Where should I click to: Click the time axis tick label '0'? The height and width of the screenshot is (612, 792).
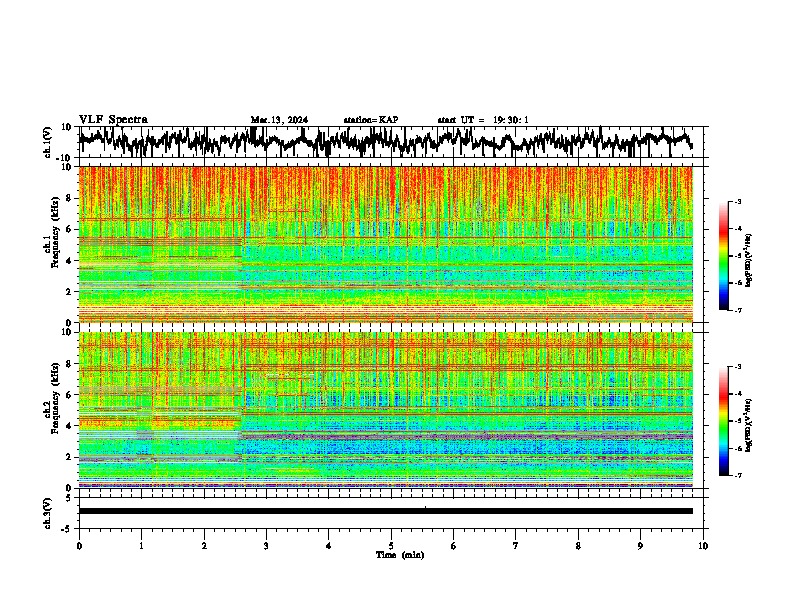[79, 545]
